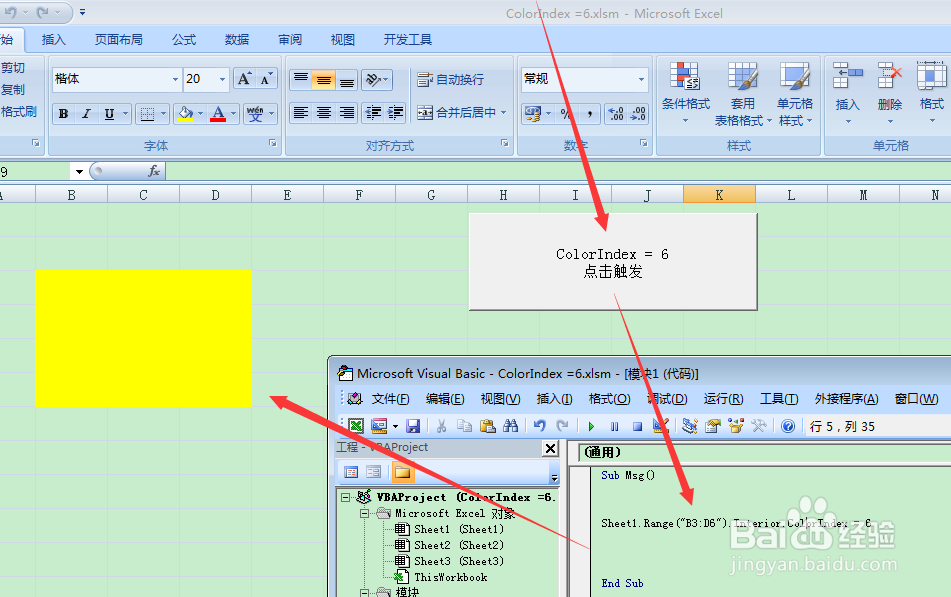Click the Cut scissors icon in VBA toolbar
The image size is (951, 597).
(x=442, y=426)
